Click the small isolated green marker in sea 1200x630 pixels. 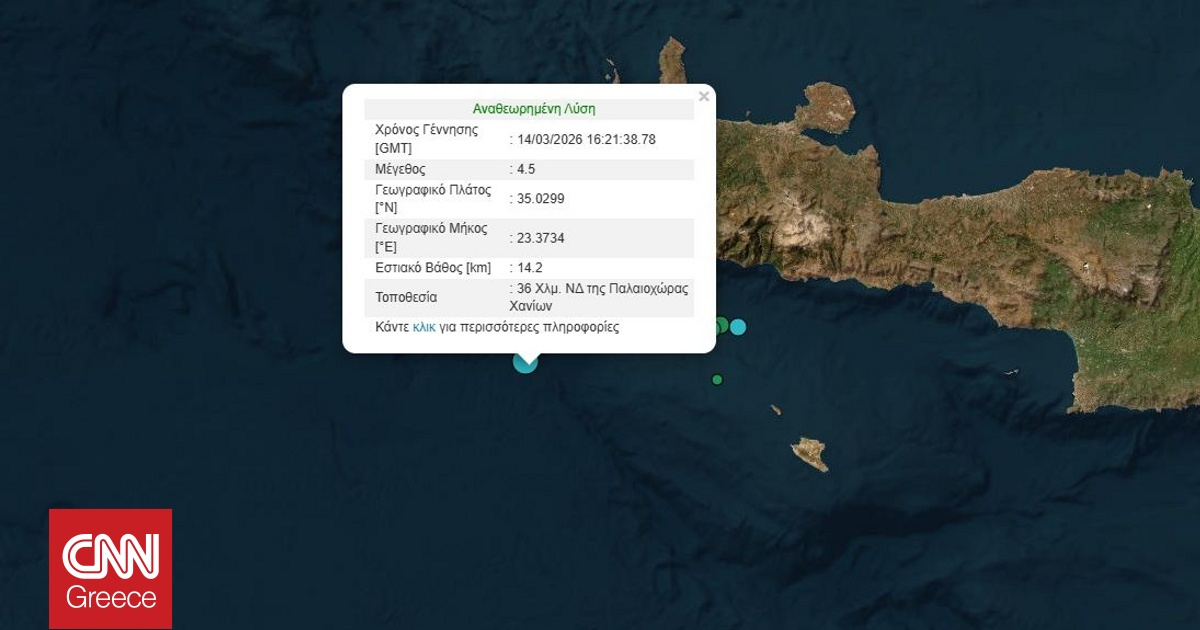(717, 379)
